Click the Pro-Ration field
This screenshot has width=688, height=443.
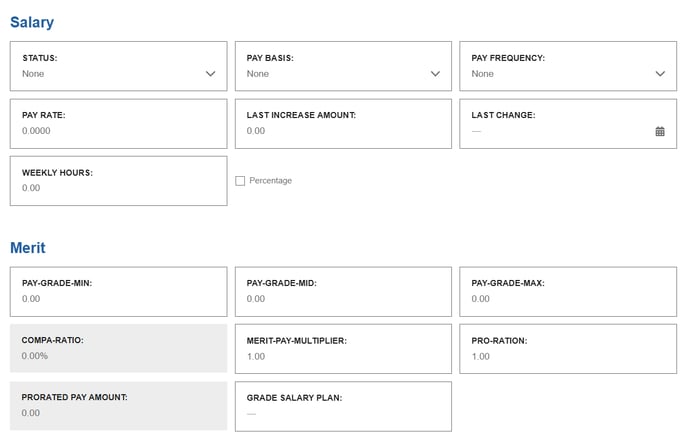click(568, 349)
